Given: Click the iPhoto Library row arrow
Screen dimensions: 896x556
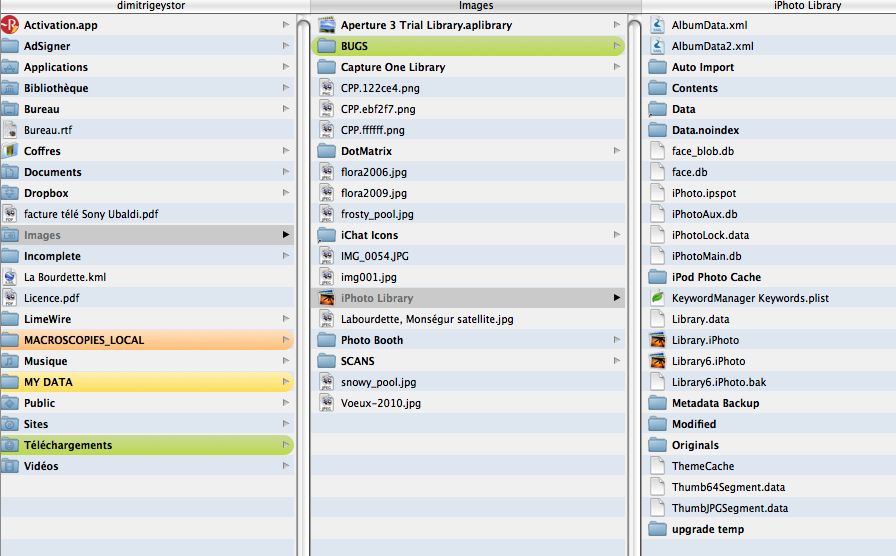Looking at the screenshot, I should (x=617, y=297).
